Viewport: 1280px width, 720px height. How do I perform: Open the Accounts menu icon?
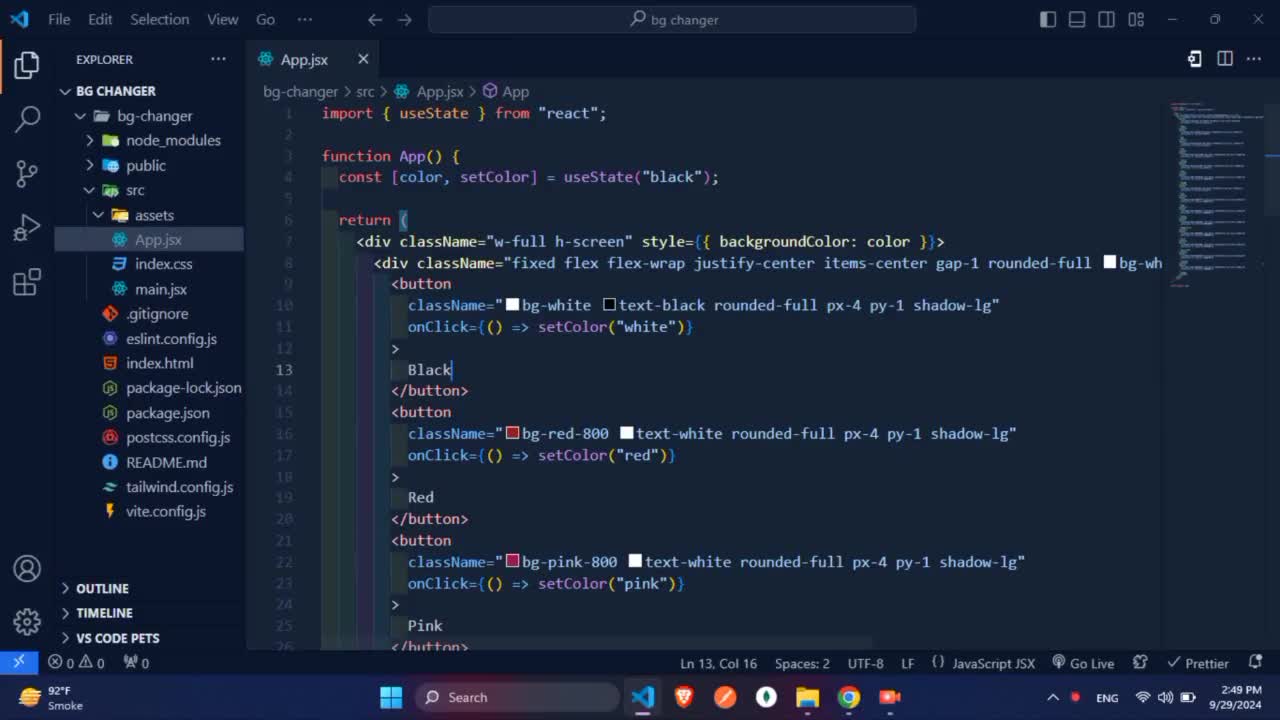point(27,569)
